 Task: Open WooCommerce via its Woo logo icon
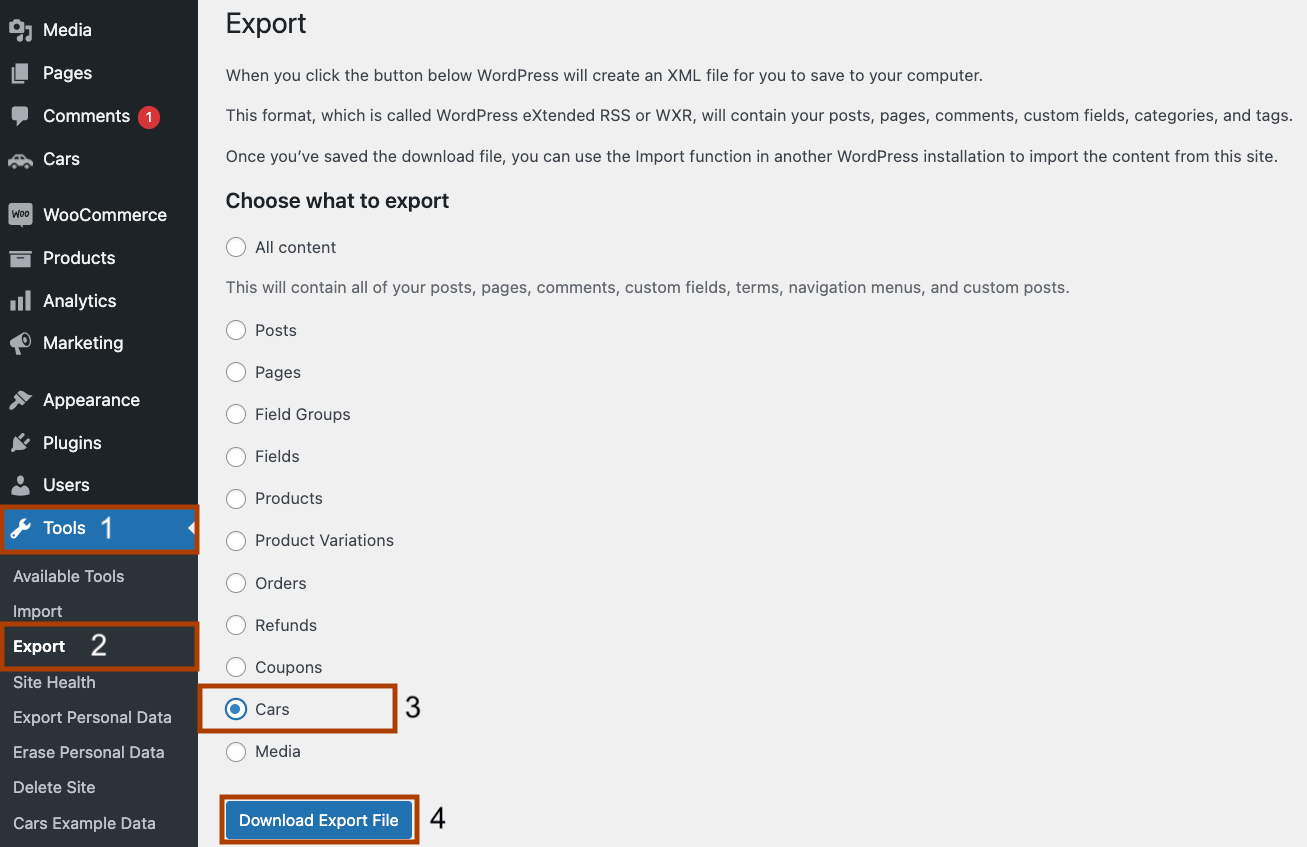coord(21,214)
